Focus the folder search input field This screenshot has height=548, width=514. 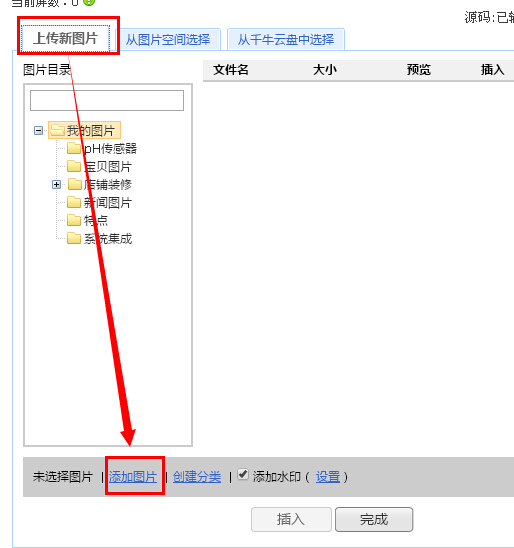point(107,101)
